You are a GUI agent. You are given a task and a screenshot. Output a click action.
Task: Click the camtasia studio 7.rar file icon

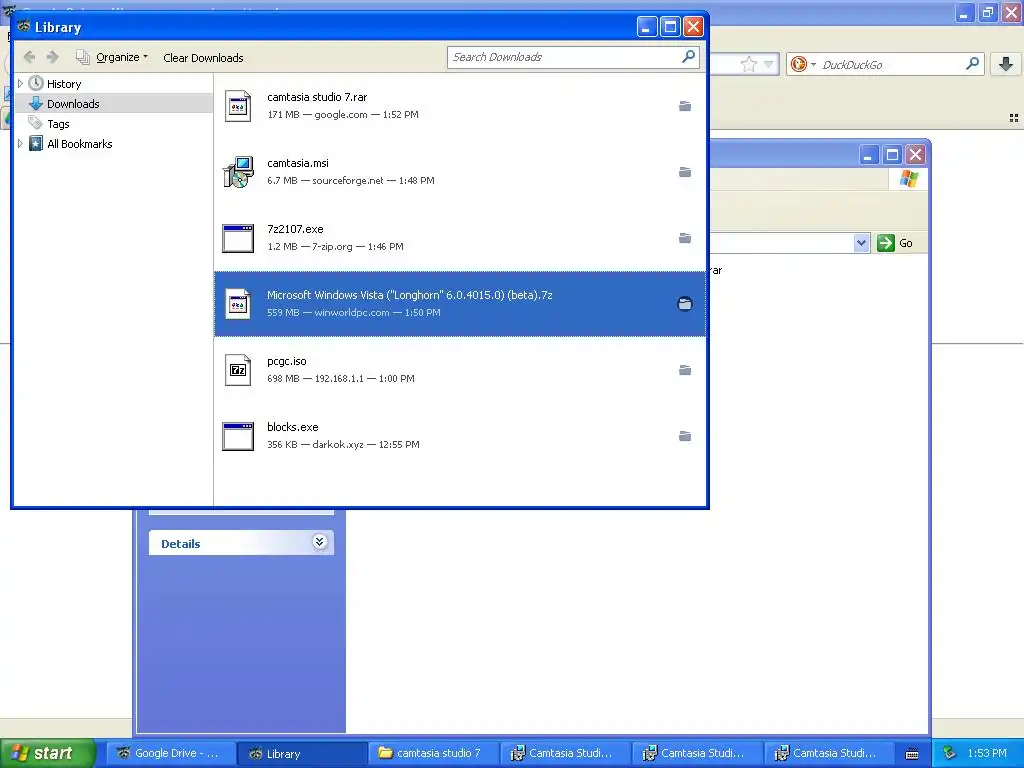[x=238, y=106]
